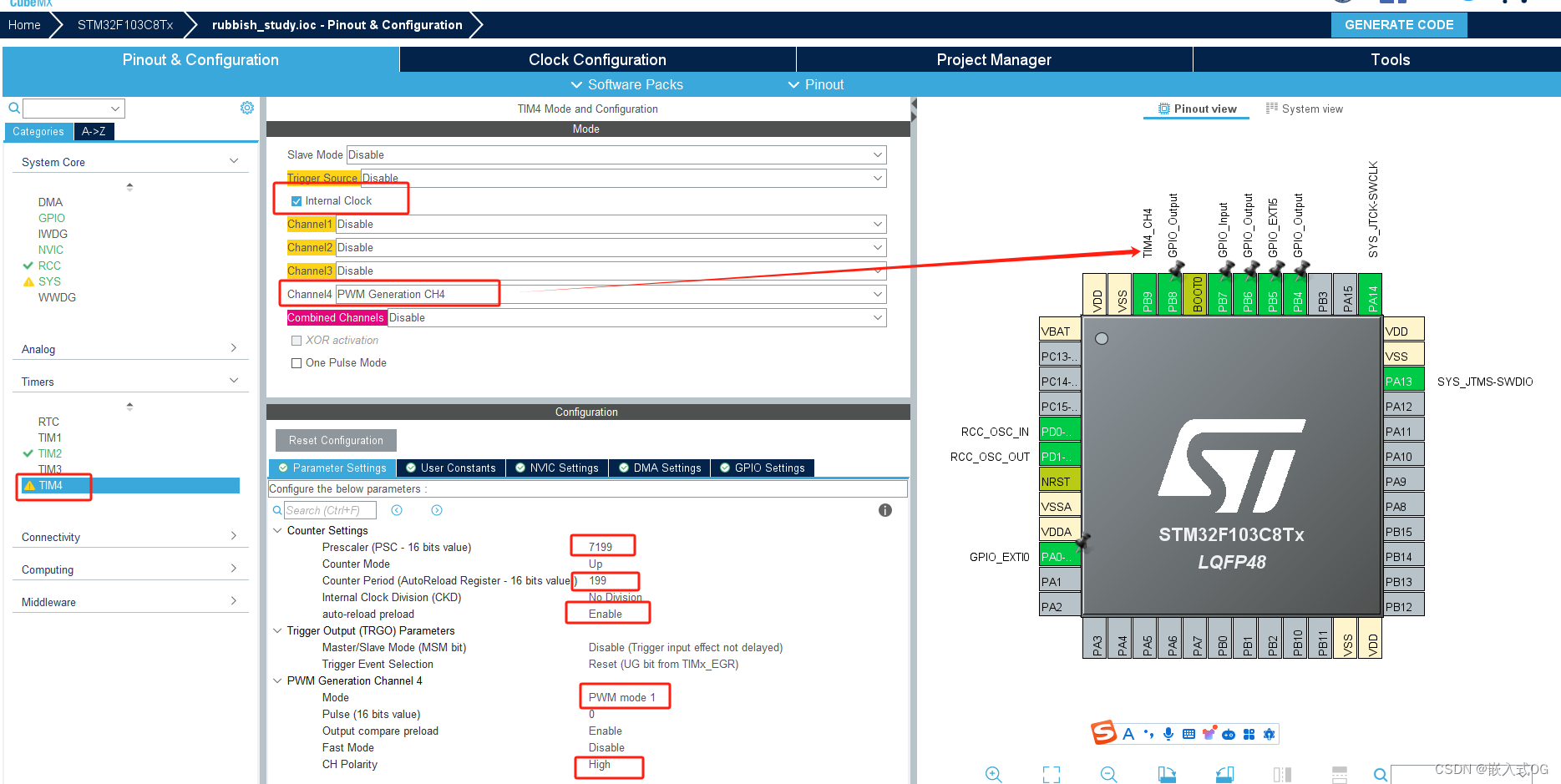Switch Sogou input language with the A icon

(1128, 734)
